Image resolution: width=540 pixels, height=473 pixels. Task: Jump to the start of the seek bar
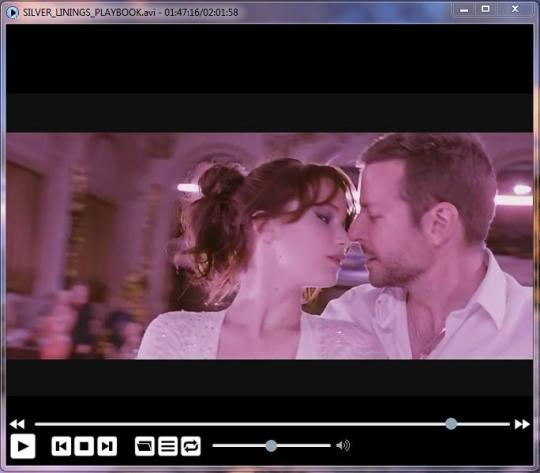click(x=36, y=424)
